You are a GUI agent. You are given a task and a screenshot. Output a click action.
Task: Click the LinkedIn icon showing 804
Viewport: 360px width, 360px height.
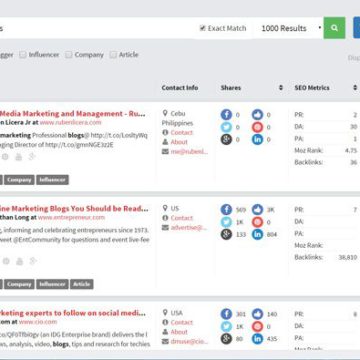[x=257, y=234]
